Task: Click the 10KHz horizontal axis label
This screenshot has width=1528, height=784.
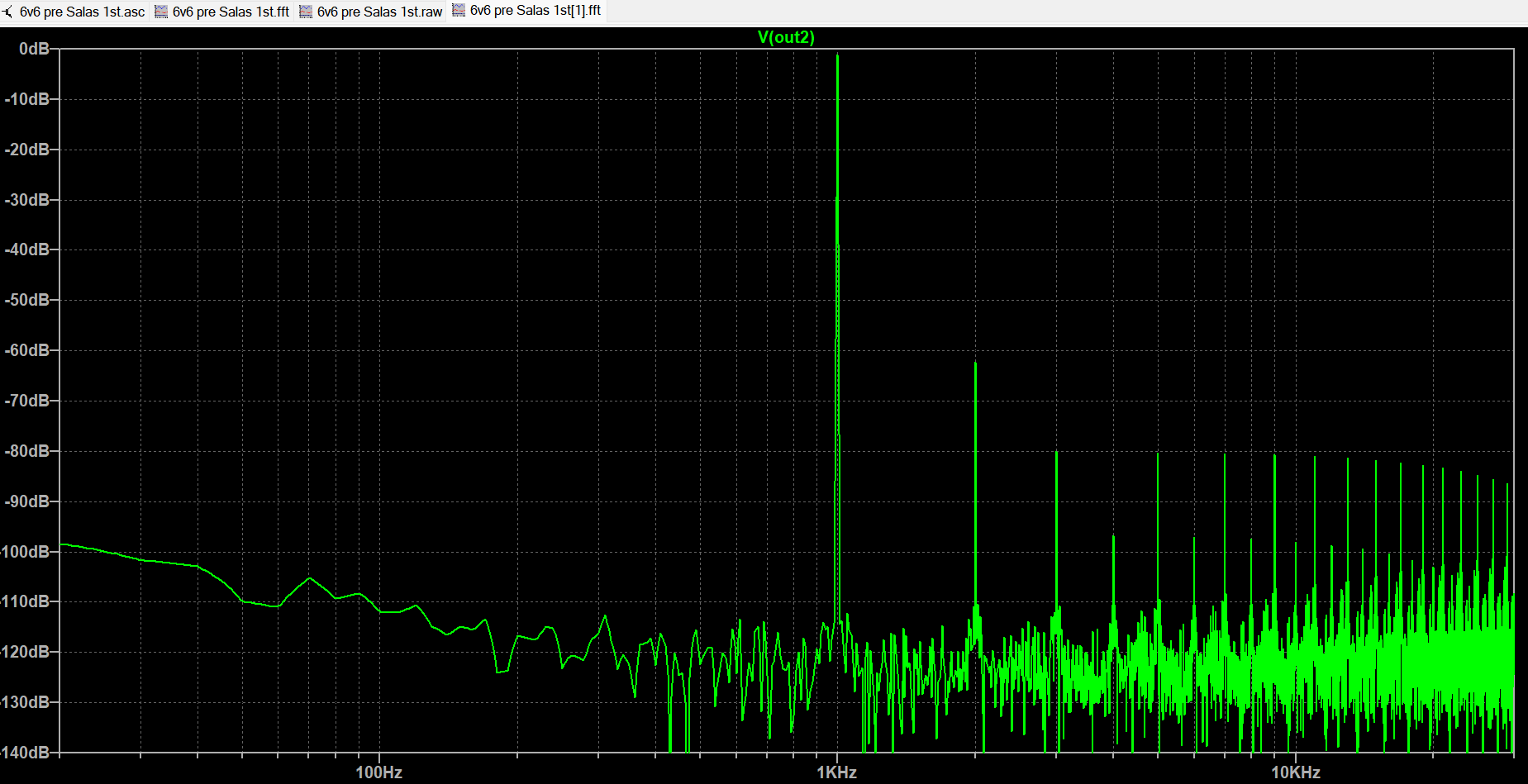Action: tap(1295, 772)
